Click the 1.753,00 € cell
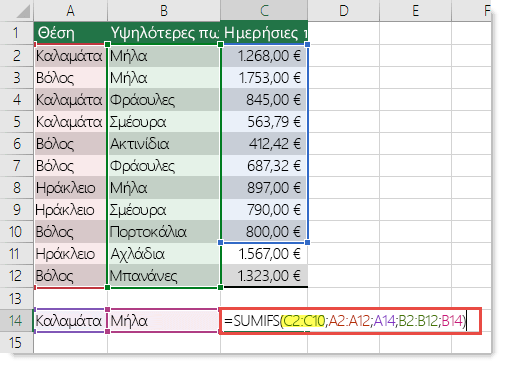 pyautogui.click(x=264, y=78)
